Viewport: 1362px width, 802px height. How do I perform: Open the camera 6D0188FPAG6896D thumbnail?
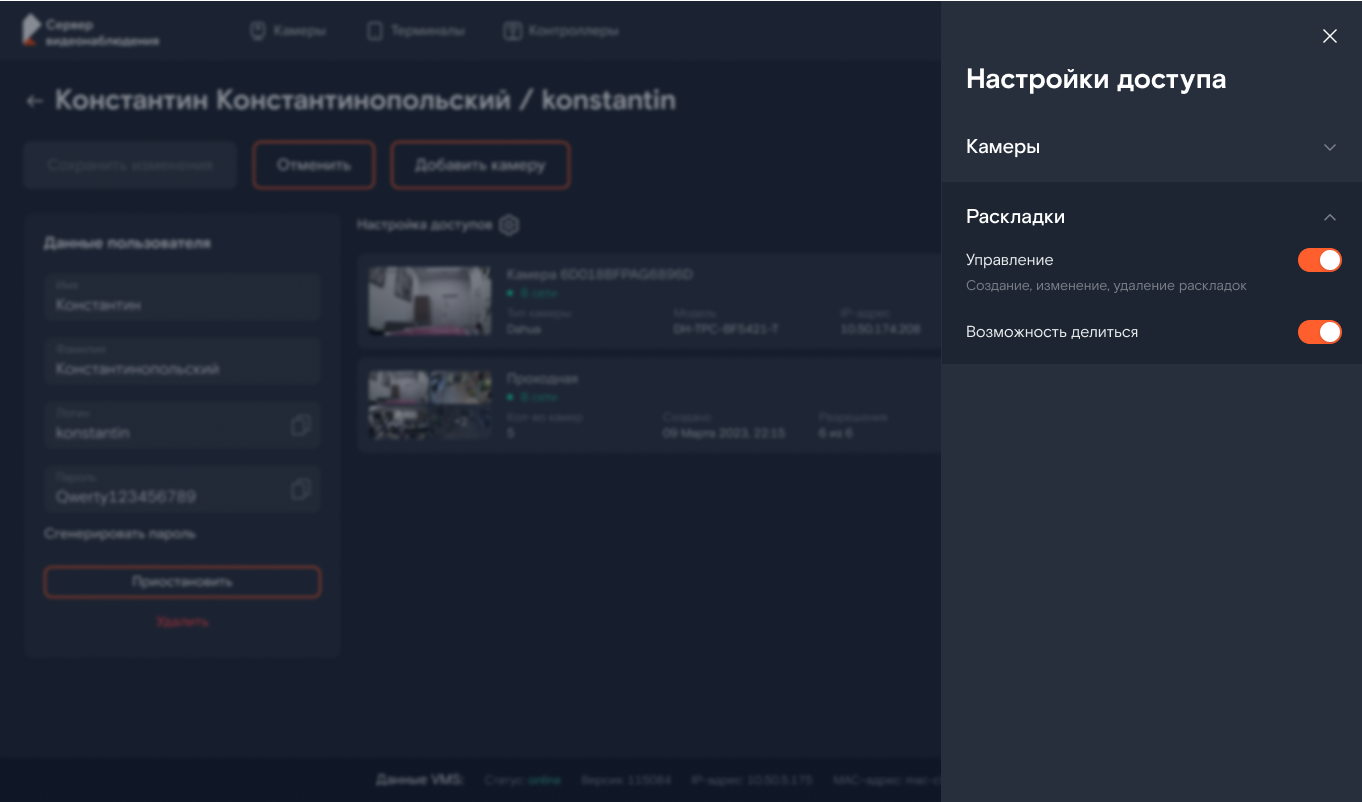[430, 300]
